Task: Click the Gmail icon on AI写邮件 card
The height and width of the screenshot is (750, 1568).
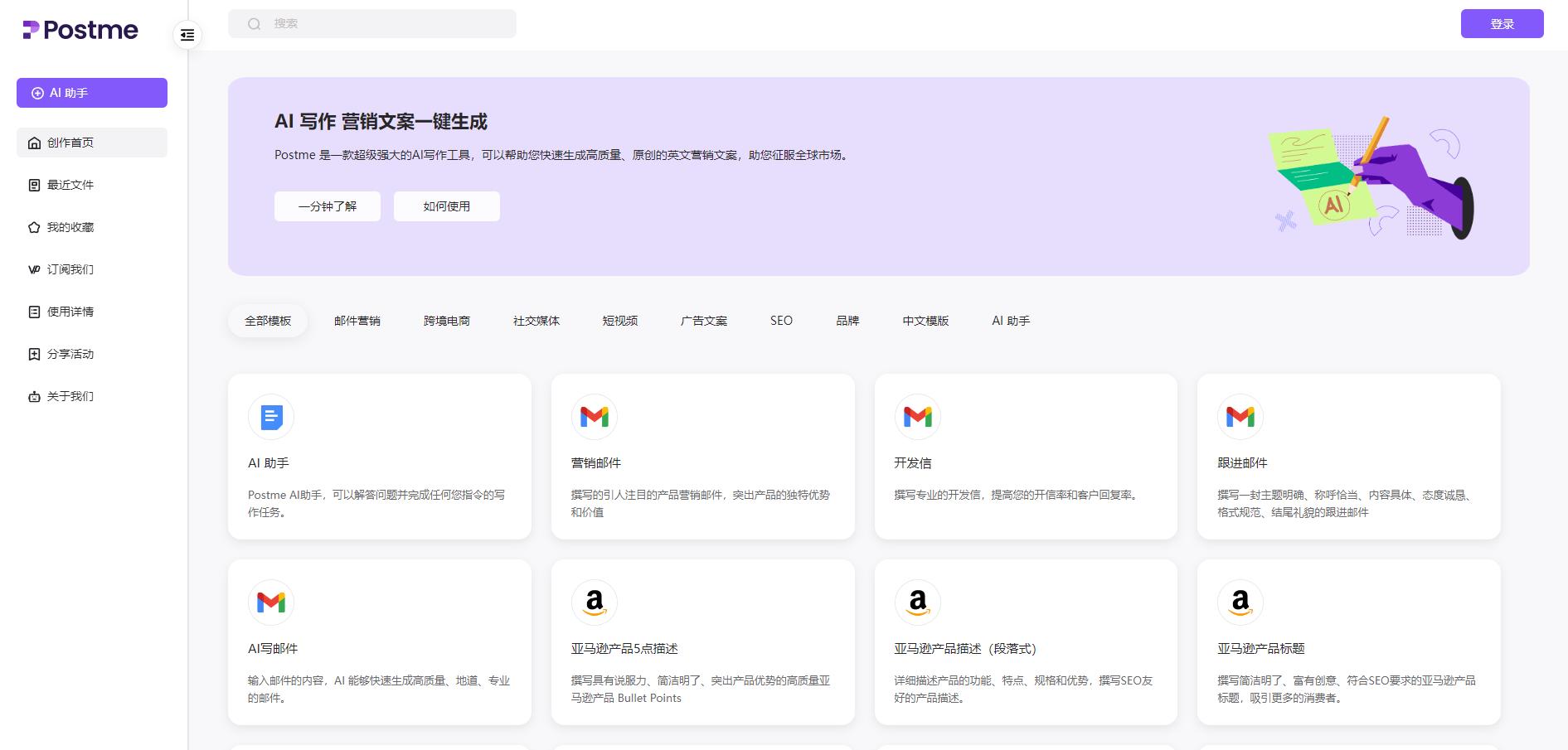Action: 271,602
